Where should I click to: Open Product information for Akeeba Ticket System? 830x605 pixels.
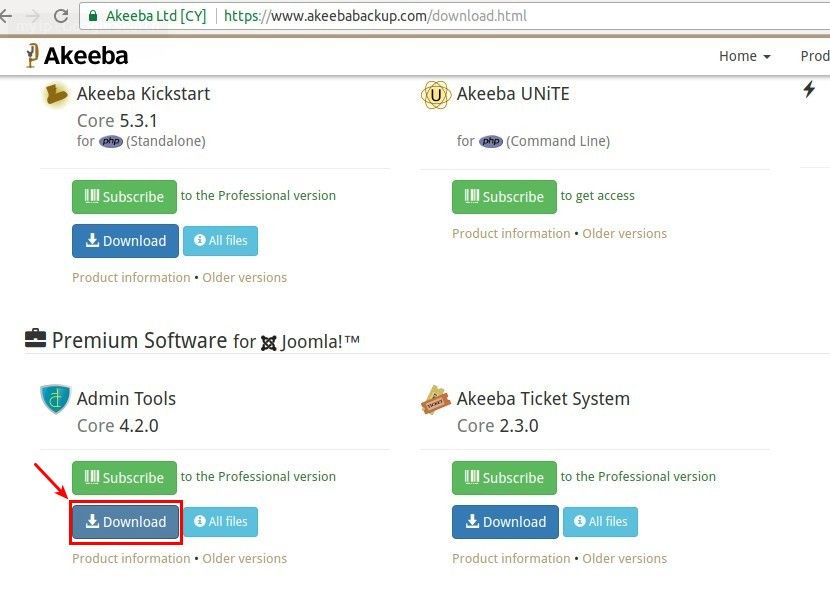[x=511, y=558]
